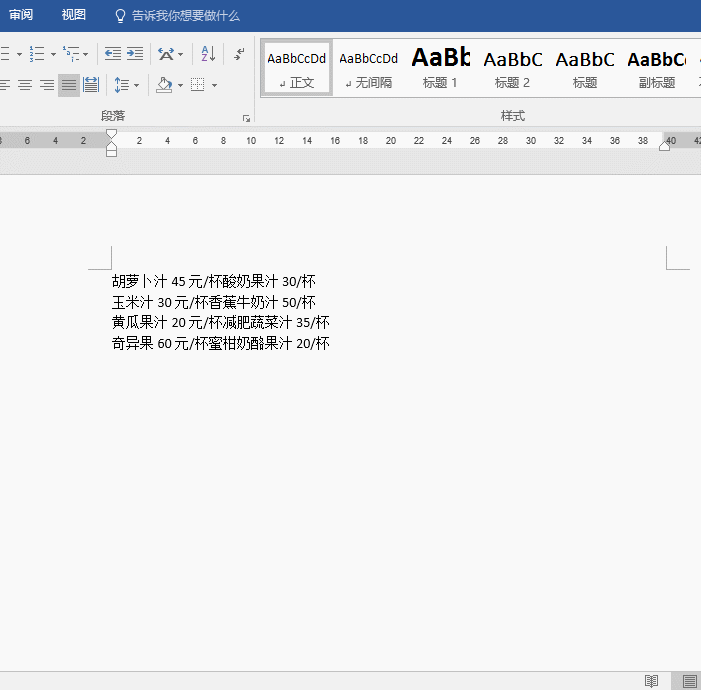Screen dimensions: 701x690
Task: Click the 告诉我你想要做什么 search box
Action: (x=185, y=16)
